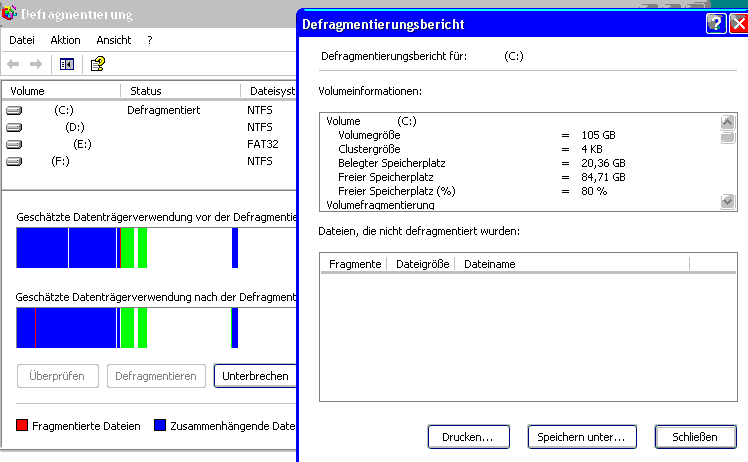Click the dialog's question mark help button
This screenshot has width=748, height=462.
point(715,24)
